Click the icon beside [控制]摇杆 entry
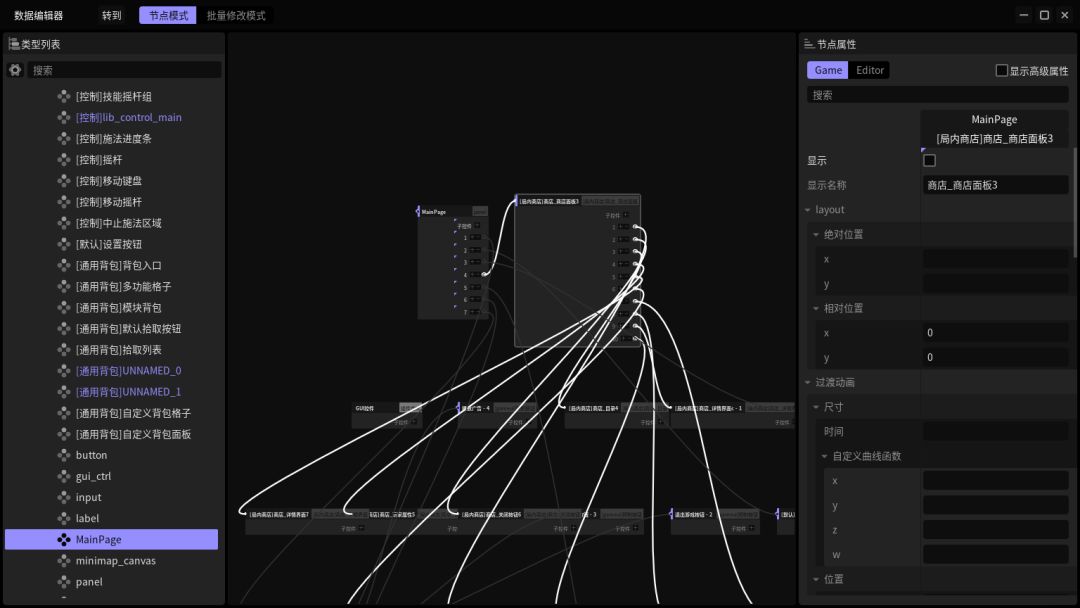1080x608 pixels. (x=64, y=160)
